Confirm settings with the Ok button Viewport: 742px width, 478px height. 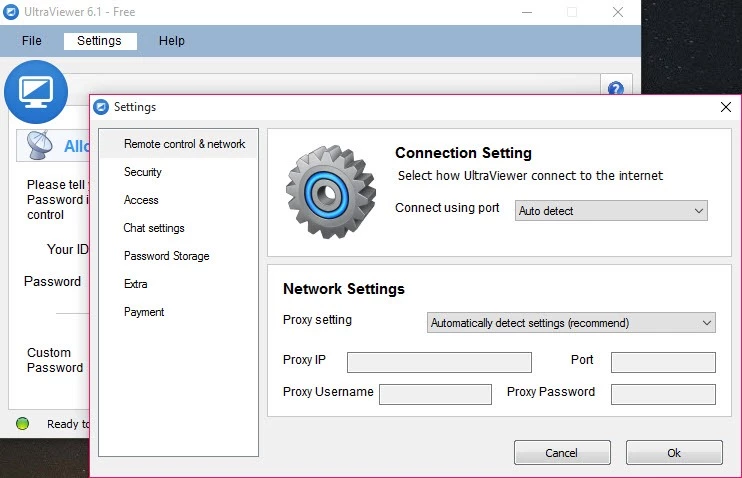(674, 453)
